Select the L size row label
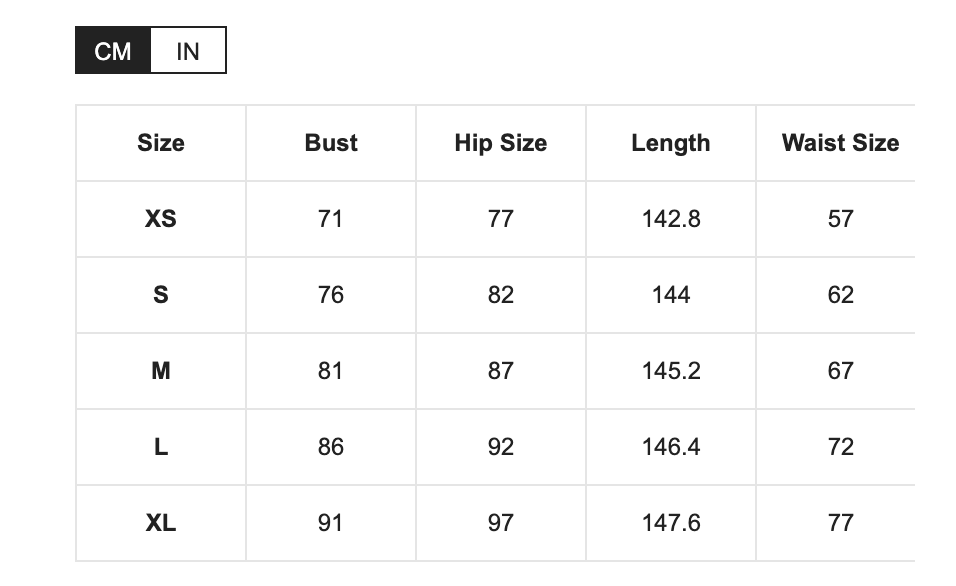Screen dimensions: 956x586 coord(161,447)
